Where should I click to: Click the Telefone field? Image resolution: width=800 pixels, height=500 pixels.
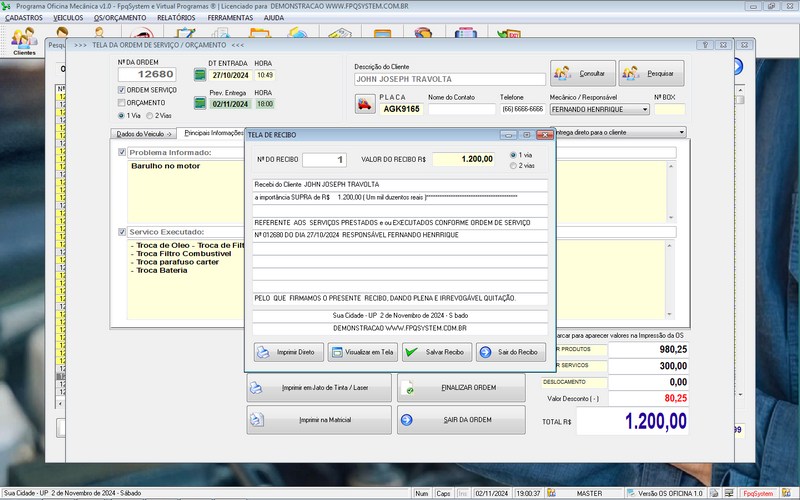click(x=522, y=109)
